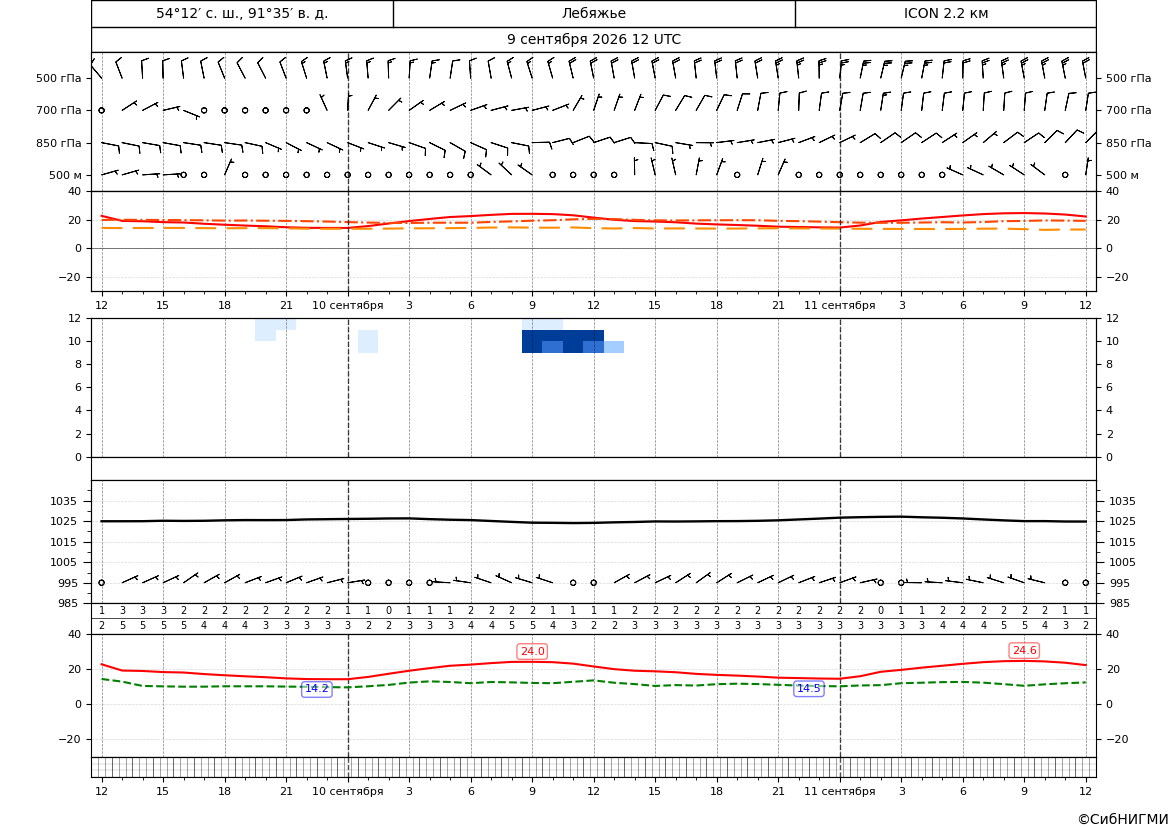
Task: Click the 24.6 maximum temperature label
Action: (x=1024, y=650)
